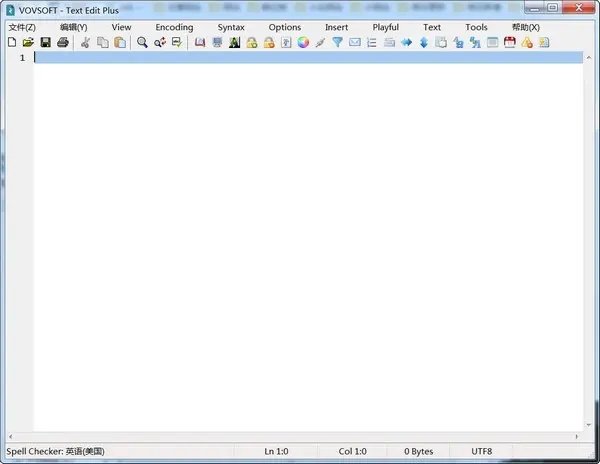Image resolution: width=600 pixels, height=464 pixels.
Task: Open Find with the magnifying glass icon
Action: click(x=143, y=43)
